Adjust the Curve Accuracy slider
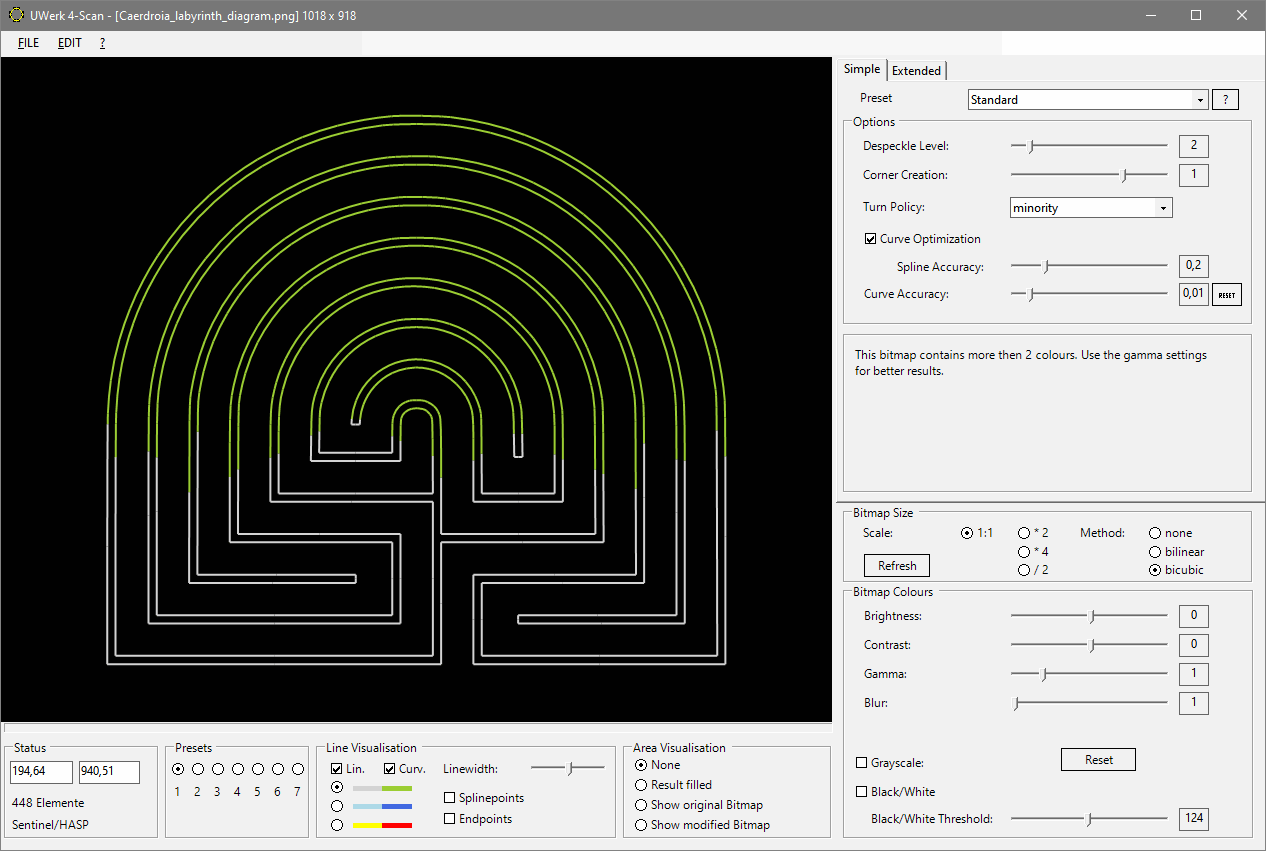Image resolution: width=1266 pixels, height=851 pixels. pos(1089,294)
